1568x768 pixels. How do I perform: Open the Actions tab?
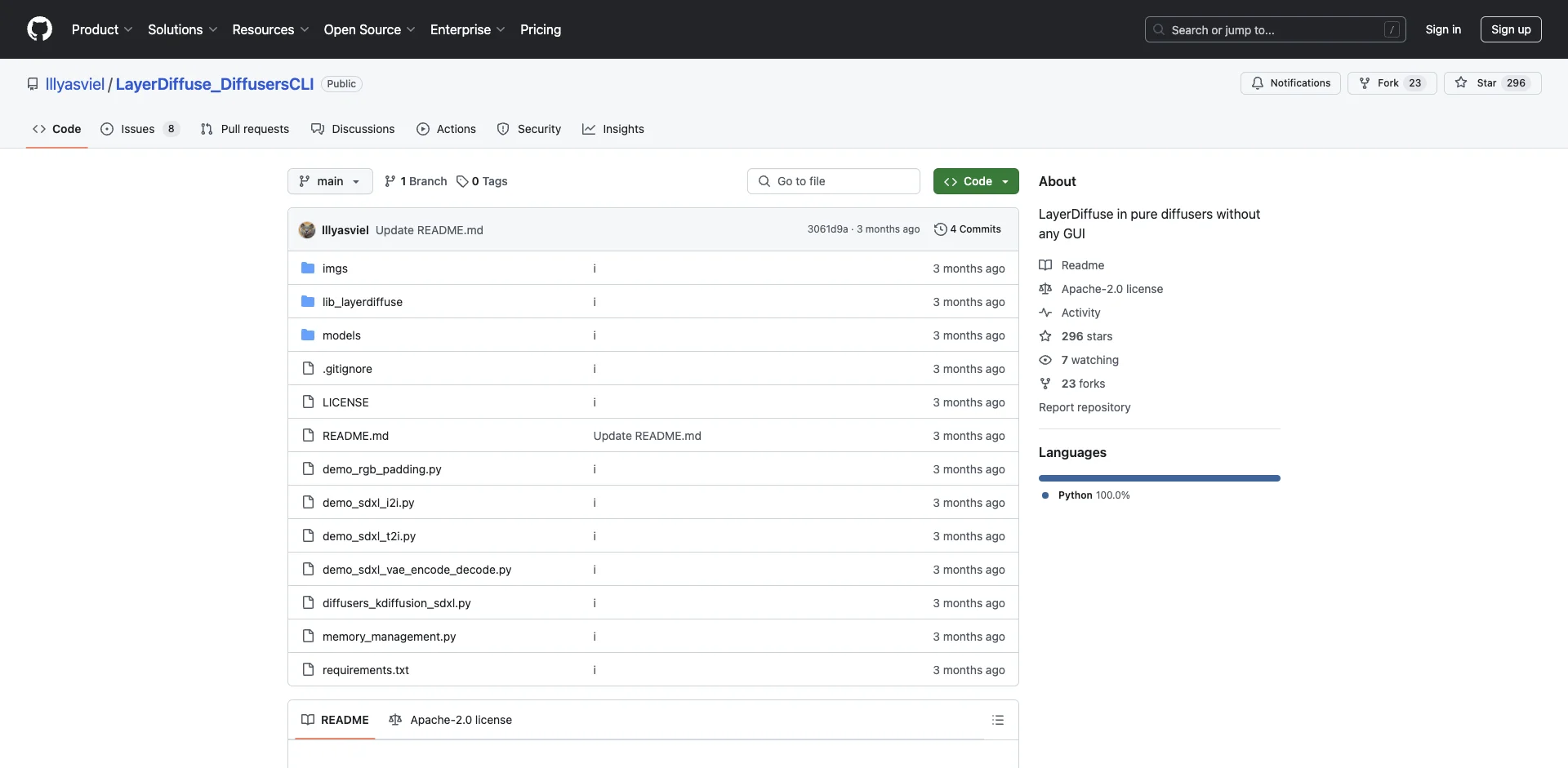click(446, 129)
